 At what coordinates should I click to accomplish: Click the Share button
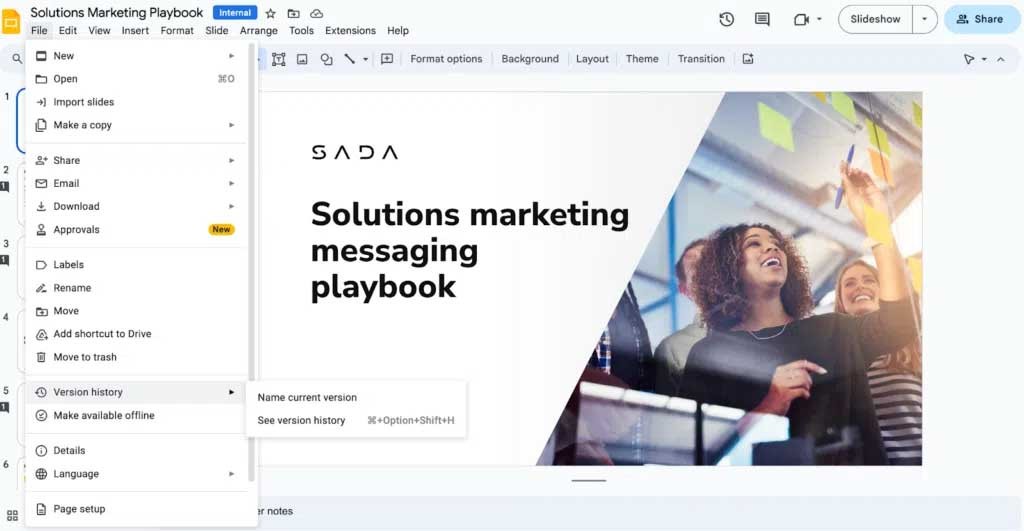tap(979, 19)
